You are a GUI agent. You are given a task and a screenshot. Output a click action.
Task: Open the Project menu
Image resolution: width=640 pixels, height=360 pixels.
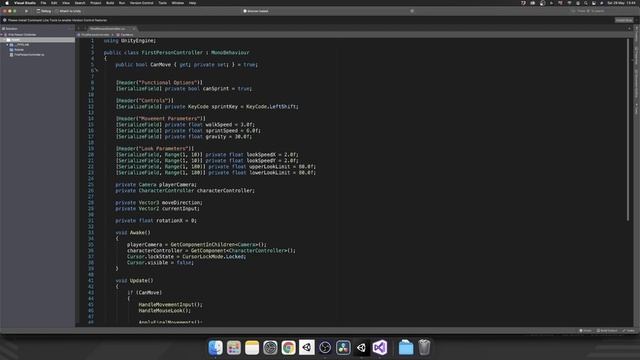(96, 3)
